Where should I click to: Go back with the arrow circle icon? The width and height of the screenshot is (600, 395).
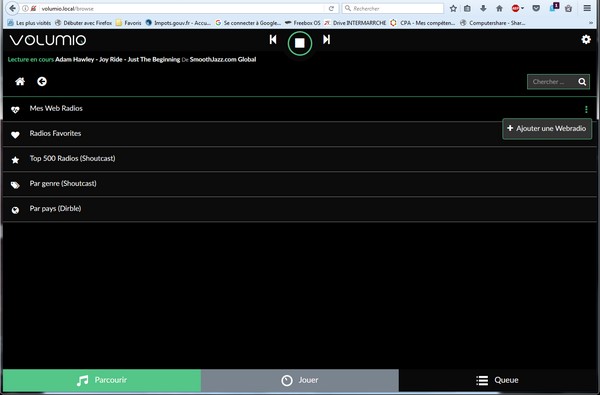pos(42,81)
